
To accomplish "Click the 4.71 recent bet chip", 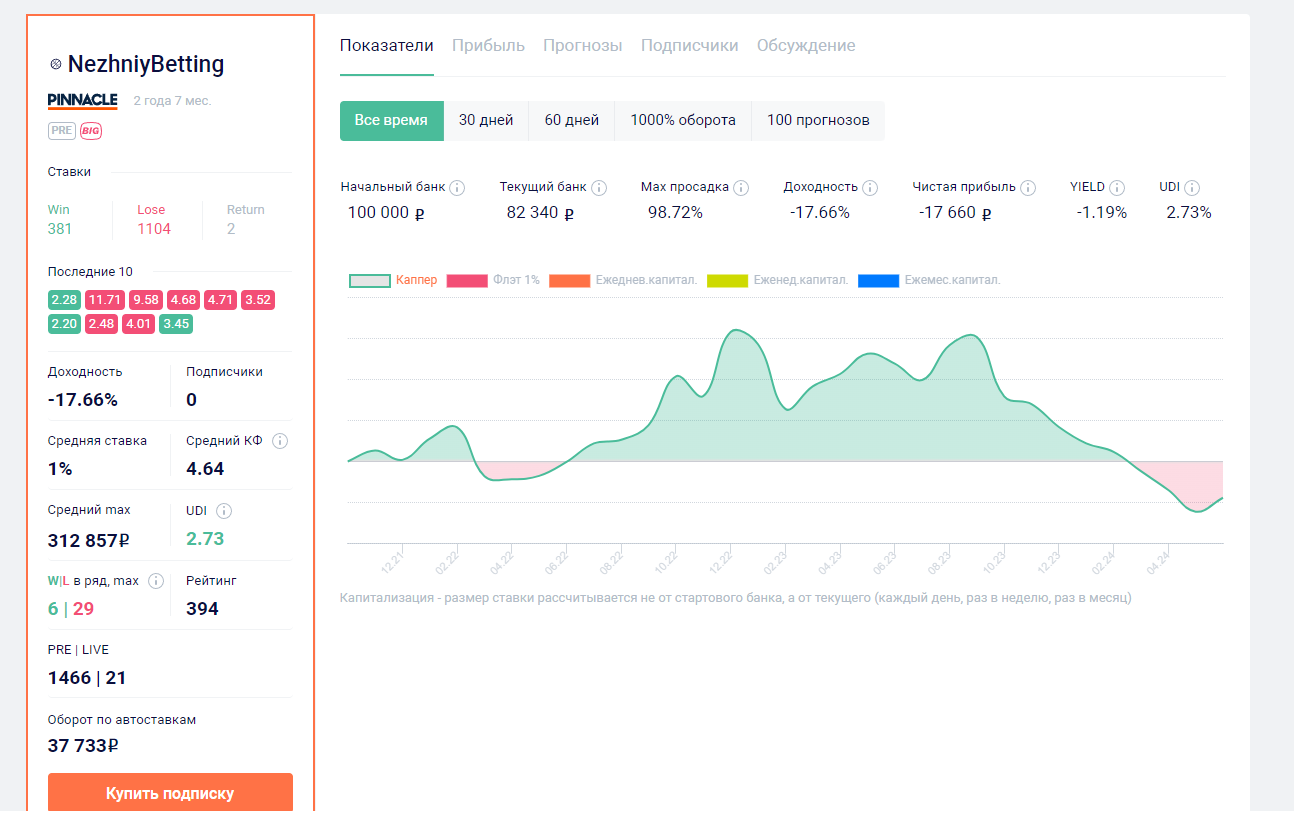I will (x=221, y=300).
